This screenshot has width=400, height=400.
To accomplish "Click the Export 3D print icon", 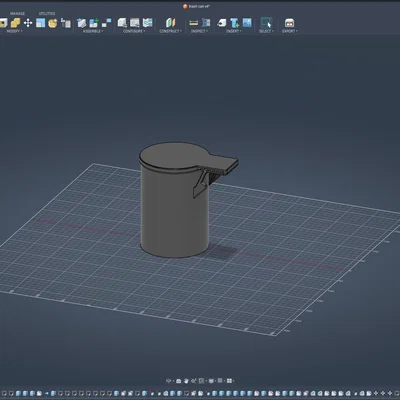I will tap(289, 23).
